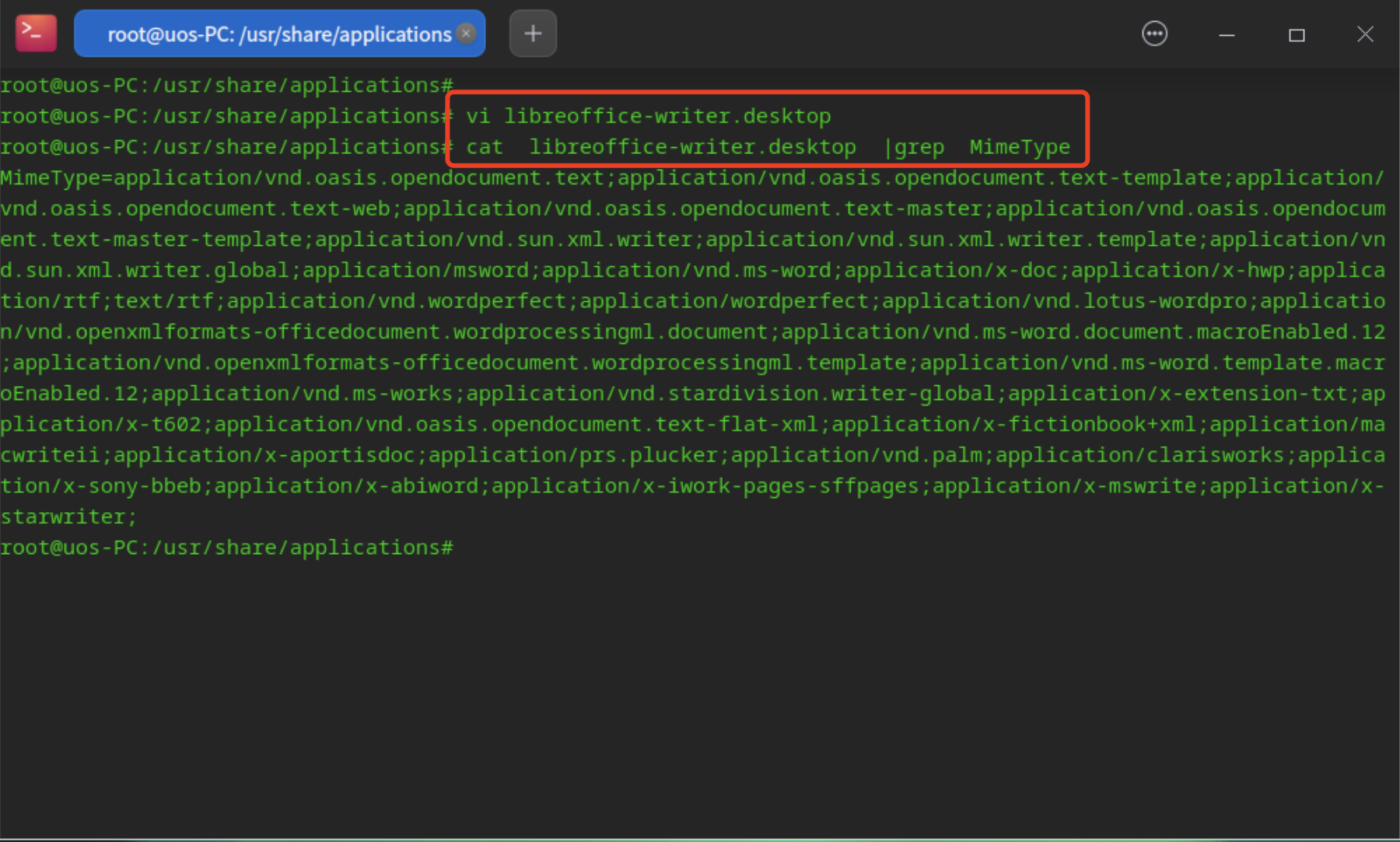Click the 'starwriter;' last output line
Image resolution: width=1400 pixels, height=842 pixels.
coord(68,517)
